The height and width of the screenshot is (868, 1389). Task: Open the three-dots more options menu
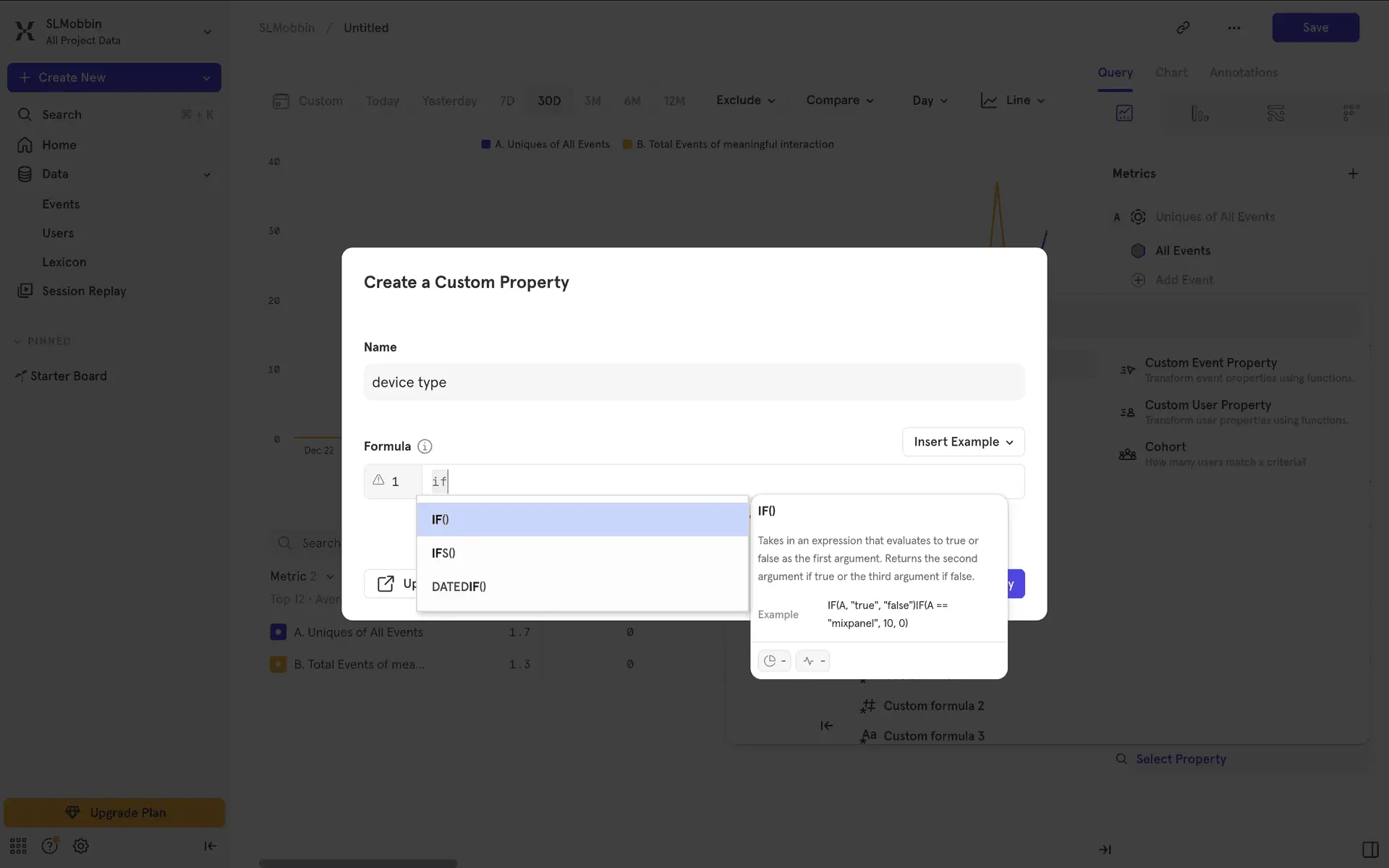1234,27
